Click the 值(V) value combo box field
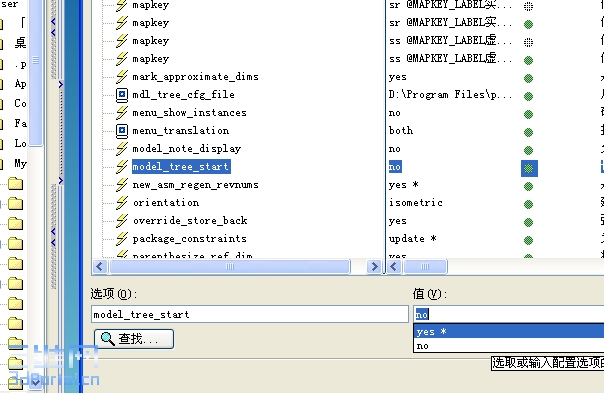The image size is (604, 395). 508,314
